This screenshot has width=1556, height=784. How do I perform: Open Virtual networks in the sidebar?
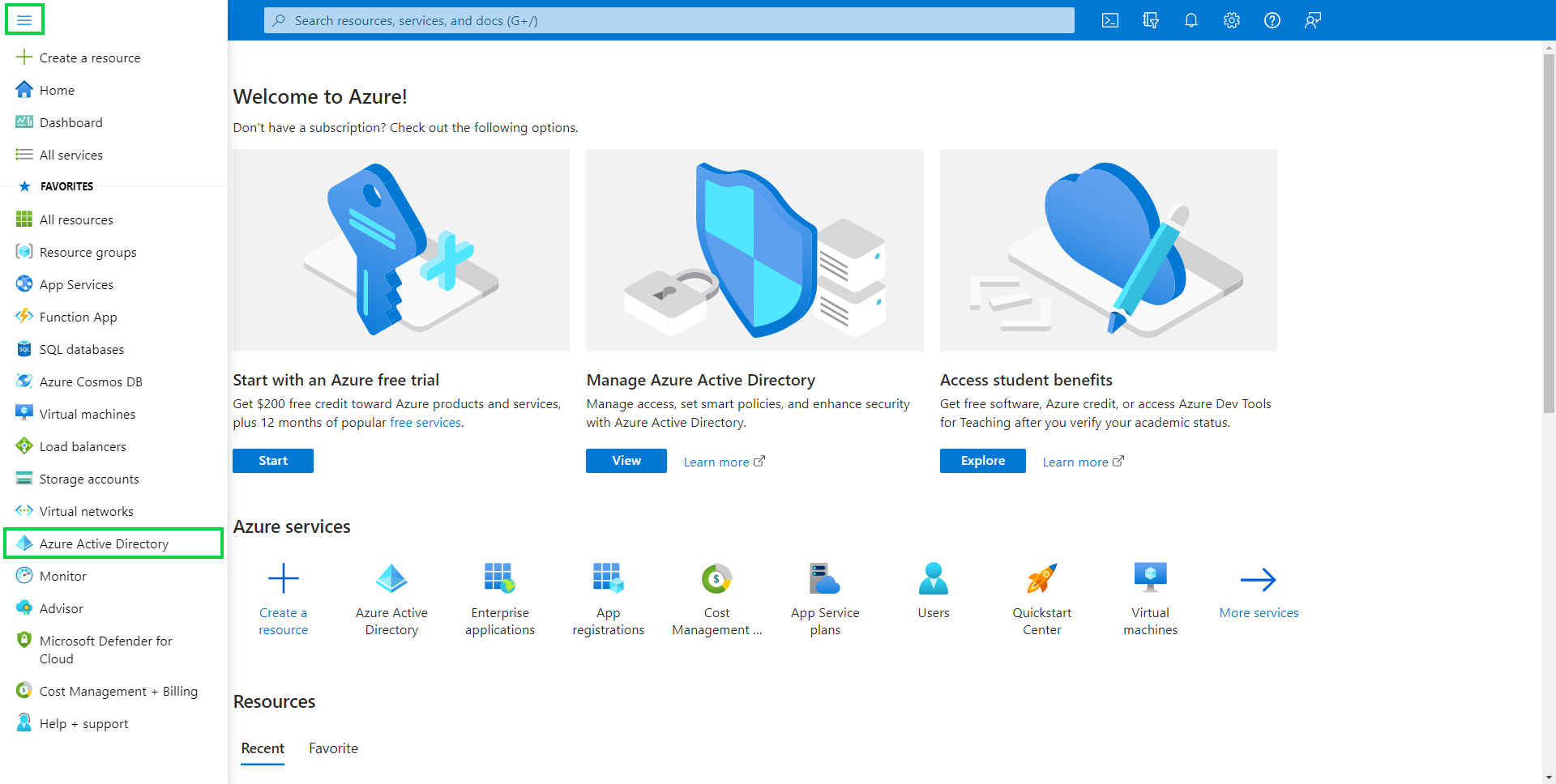click(x=113, y=511)
